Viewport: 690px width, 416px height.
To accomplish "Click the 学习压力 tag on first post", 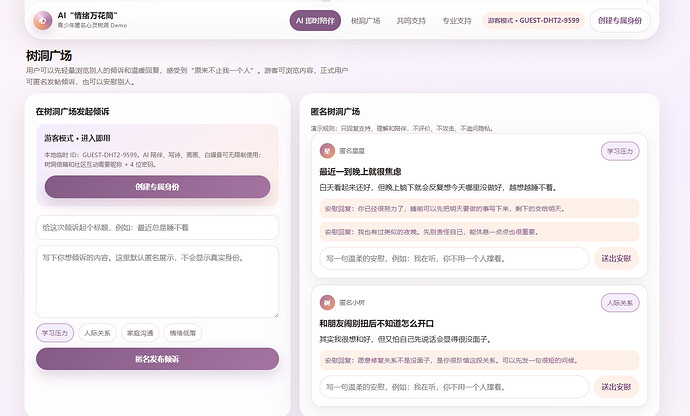I will (x=620, y=151).
